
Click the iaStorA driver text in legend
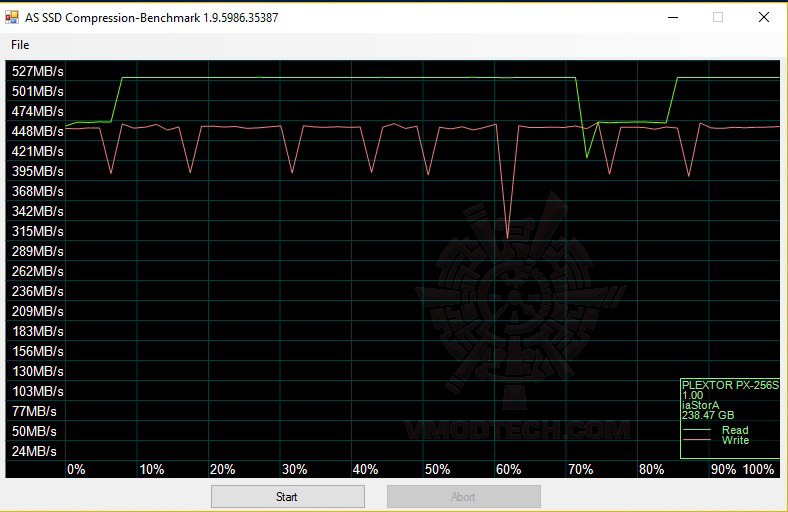pos(701,405)
